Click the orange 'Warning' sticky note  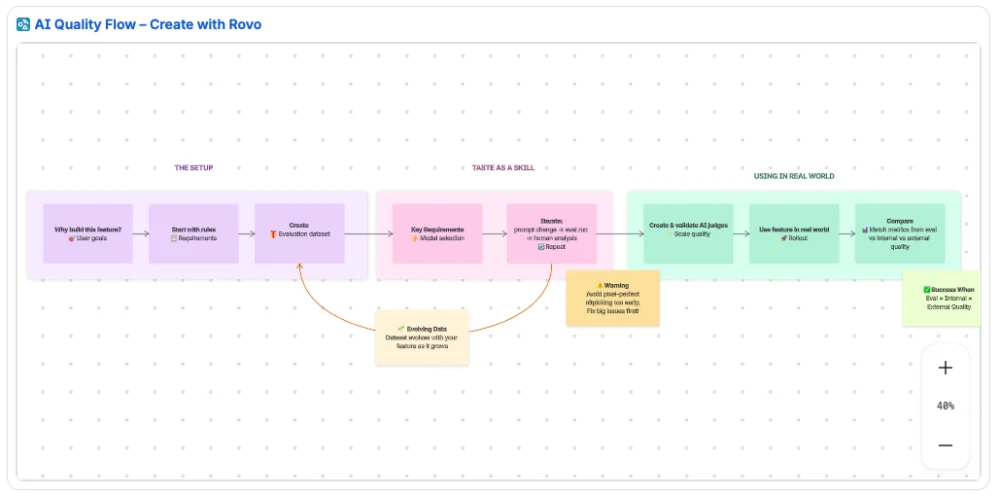tap(613, 298)
